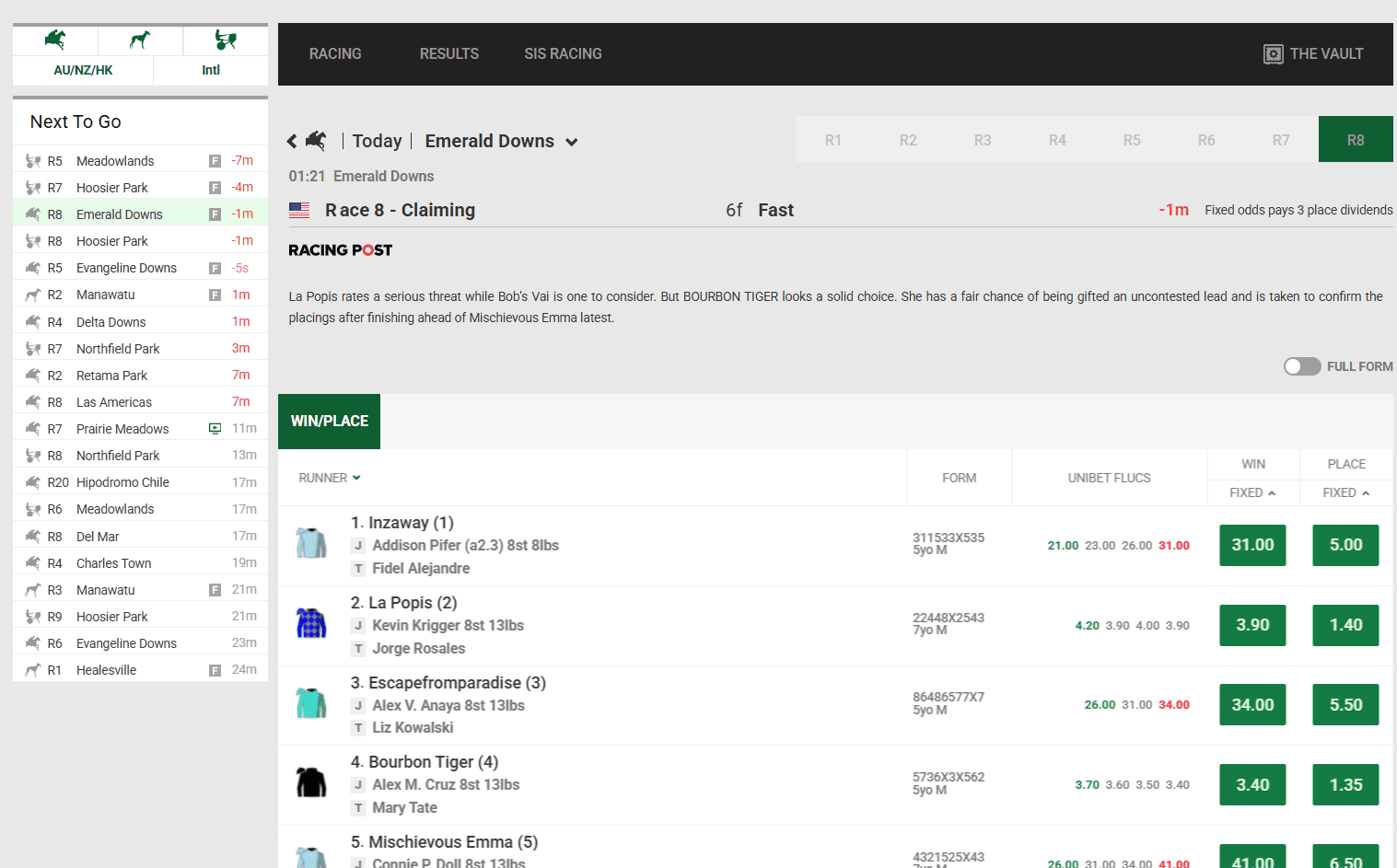Select the greyhound racing icon filter
This screenshot has width=1397, height=868.
140,40
